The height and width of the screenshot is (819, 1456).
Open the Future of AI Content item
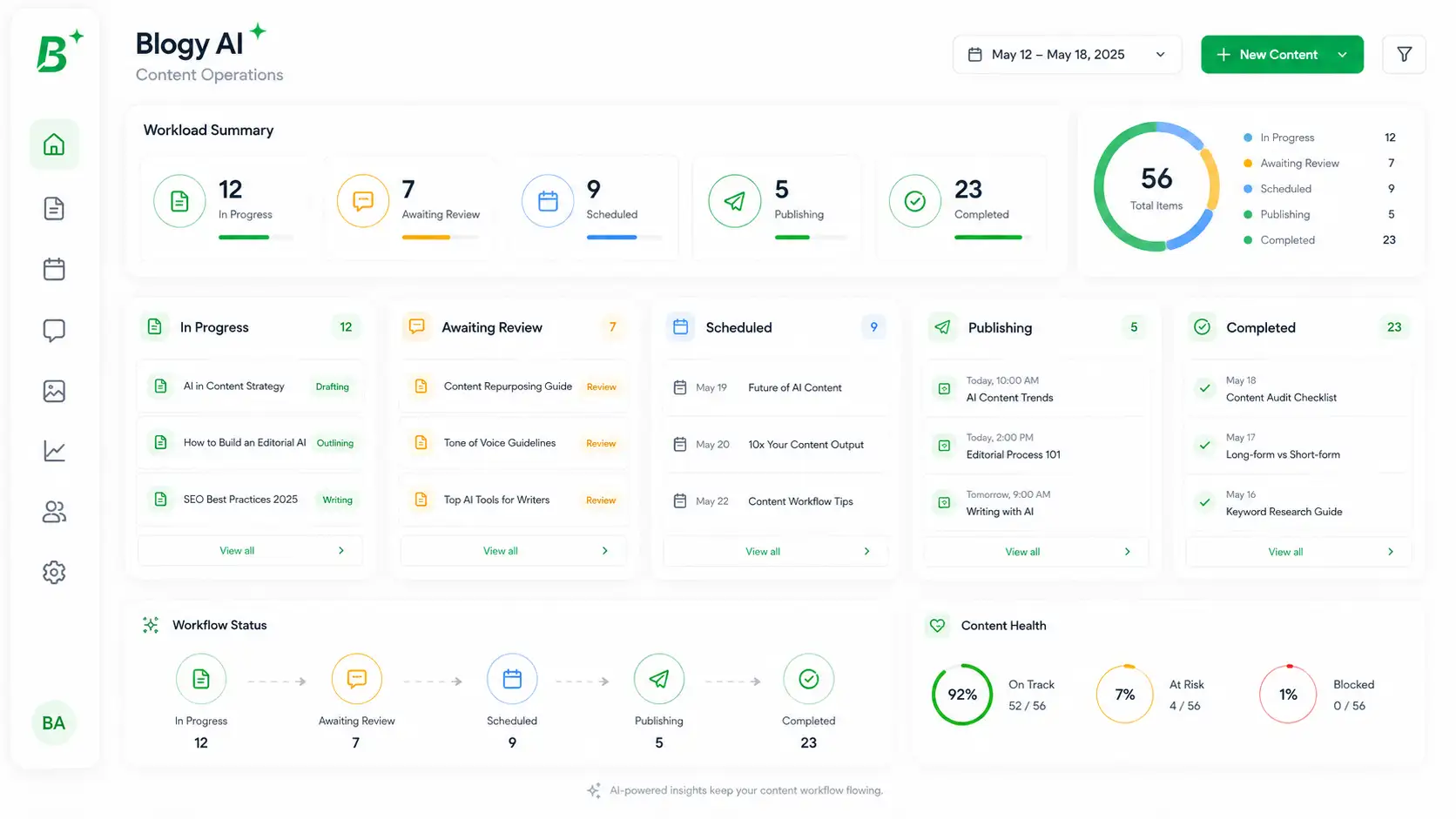pos(775,388)
